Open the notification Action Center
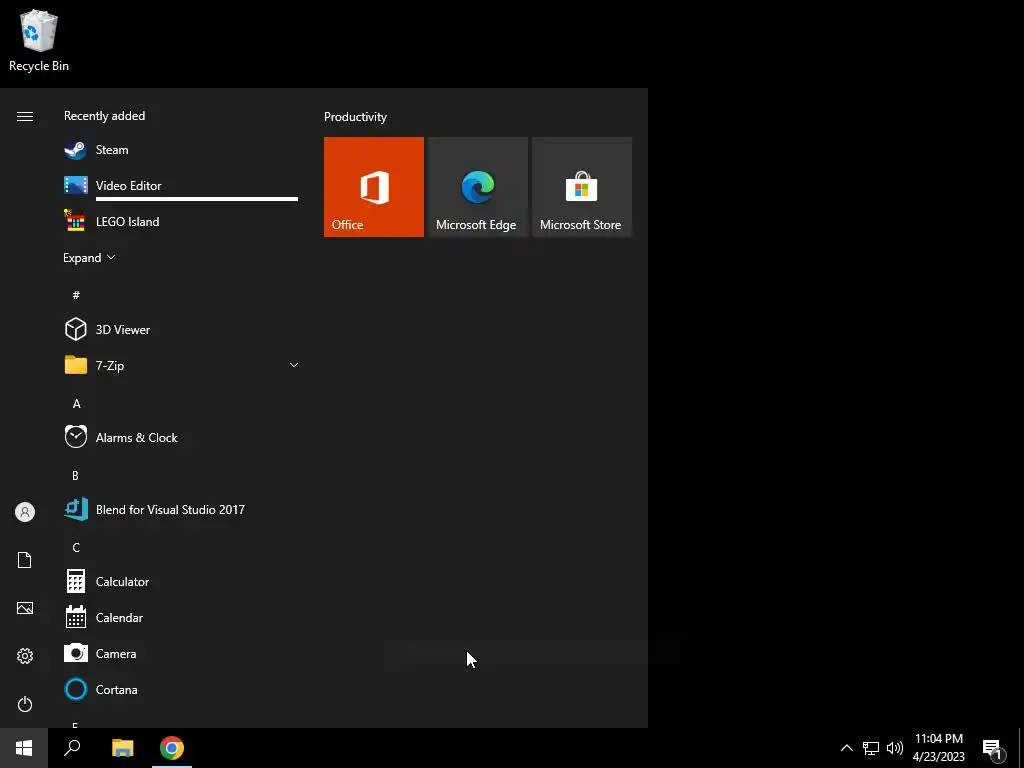The height and width of the screenshot is (768, 1024). click(993, 748)
